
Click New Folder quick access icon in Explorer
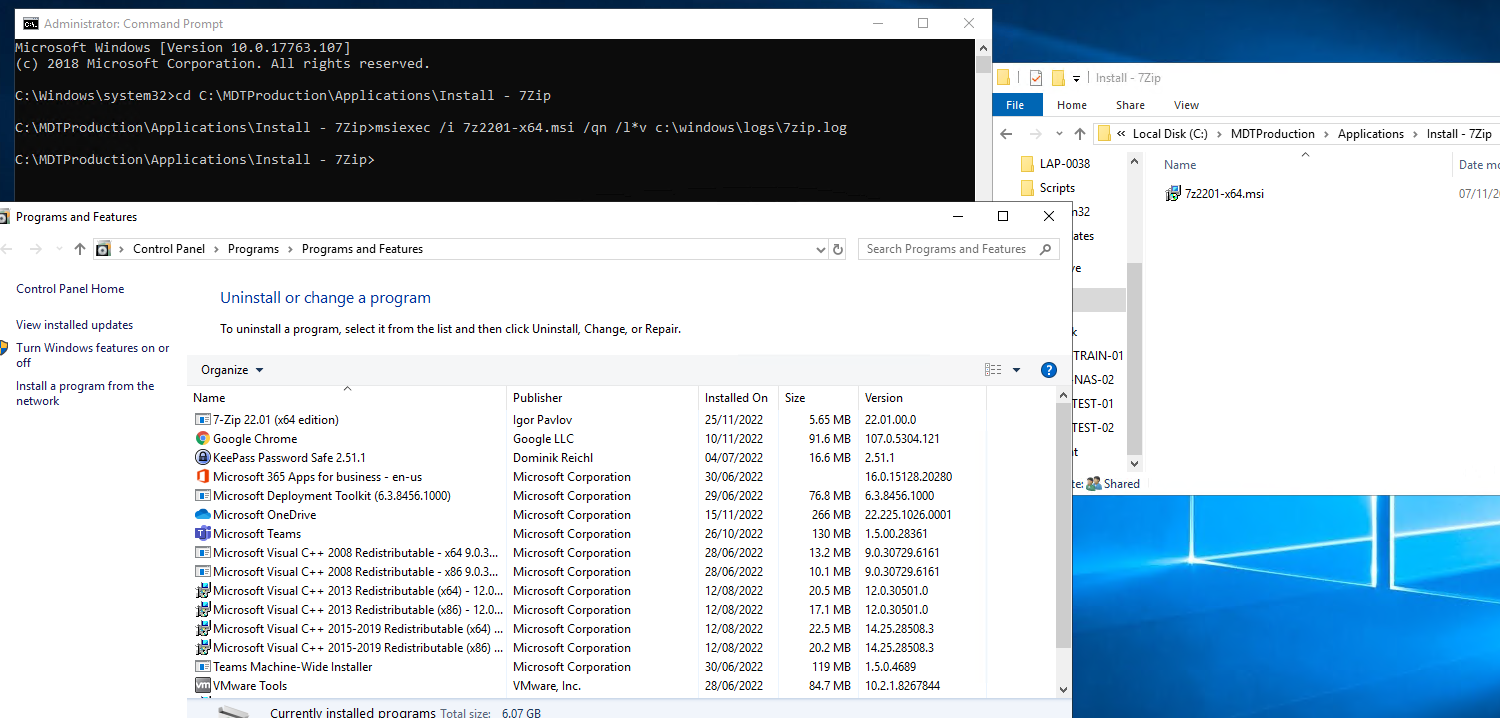[x=1058, y=78]
